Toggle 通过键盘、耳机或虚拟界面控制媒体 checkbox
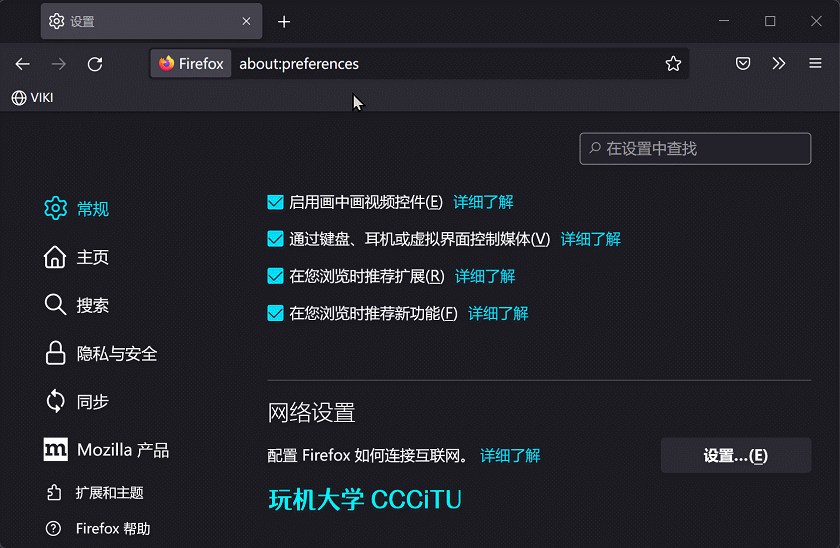This screenshot has height=548, width=840. click(276, 239)
